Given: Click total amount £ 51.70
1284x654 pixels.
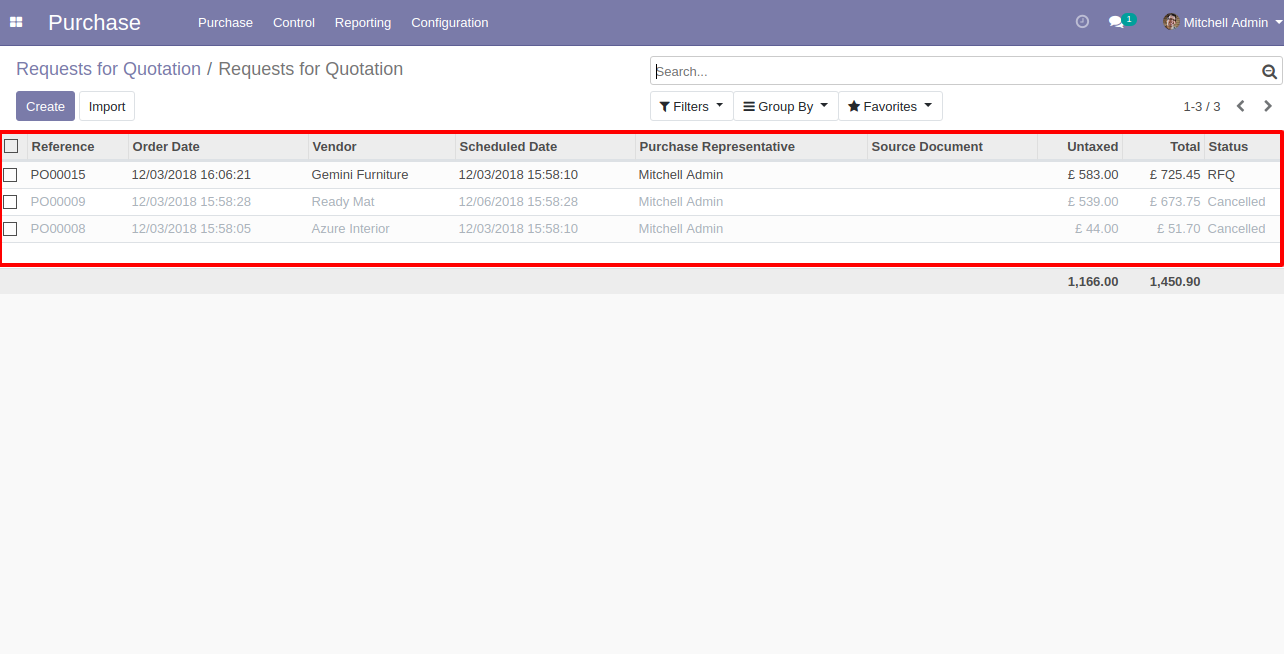Looking at the screenshot, I should pos(1179,229).
